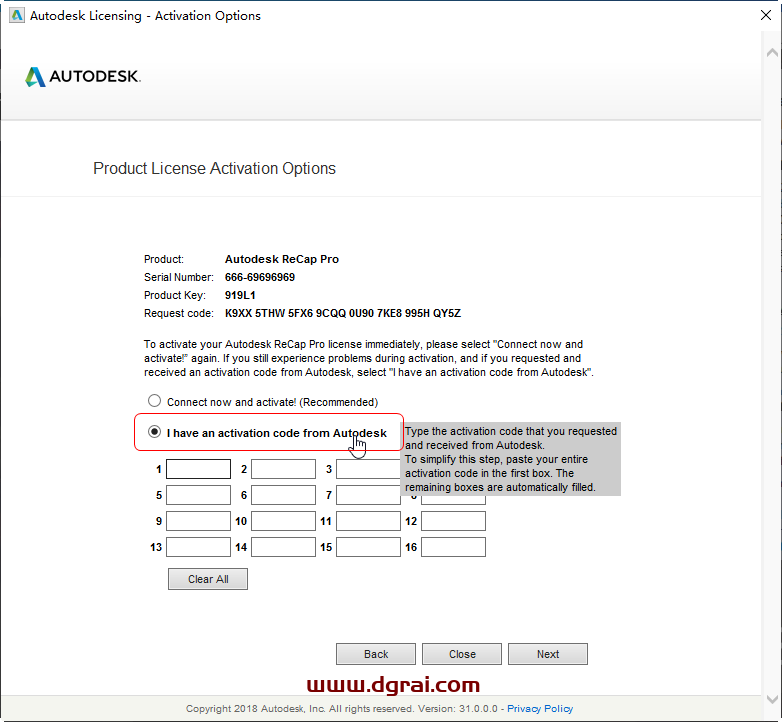Select "Connect now and activate!" radio option

click(155, 401)
